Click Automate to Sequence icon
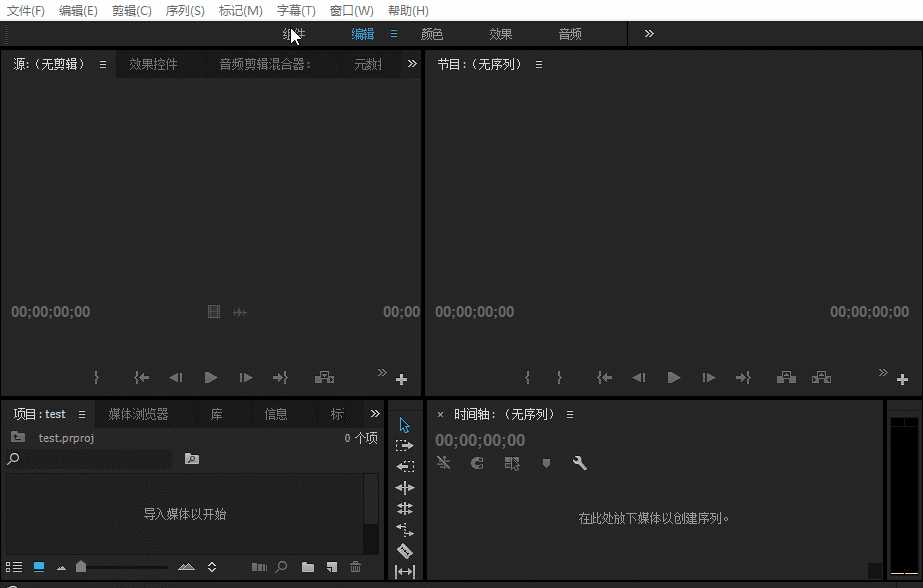 pos(259,567)
